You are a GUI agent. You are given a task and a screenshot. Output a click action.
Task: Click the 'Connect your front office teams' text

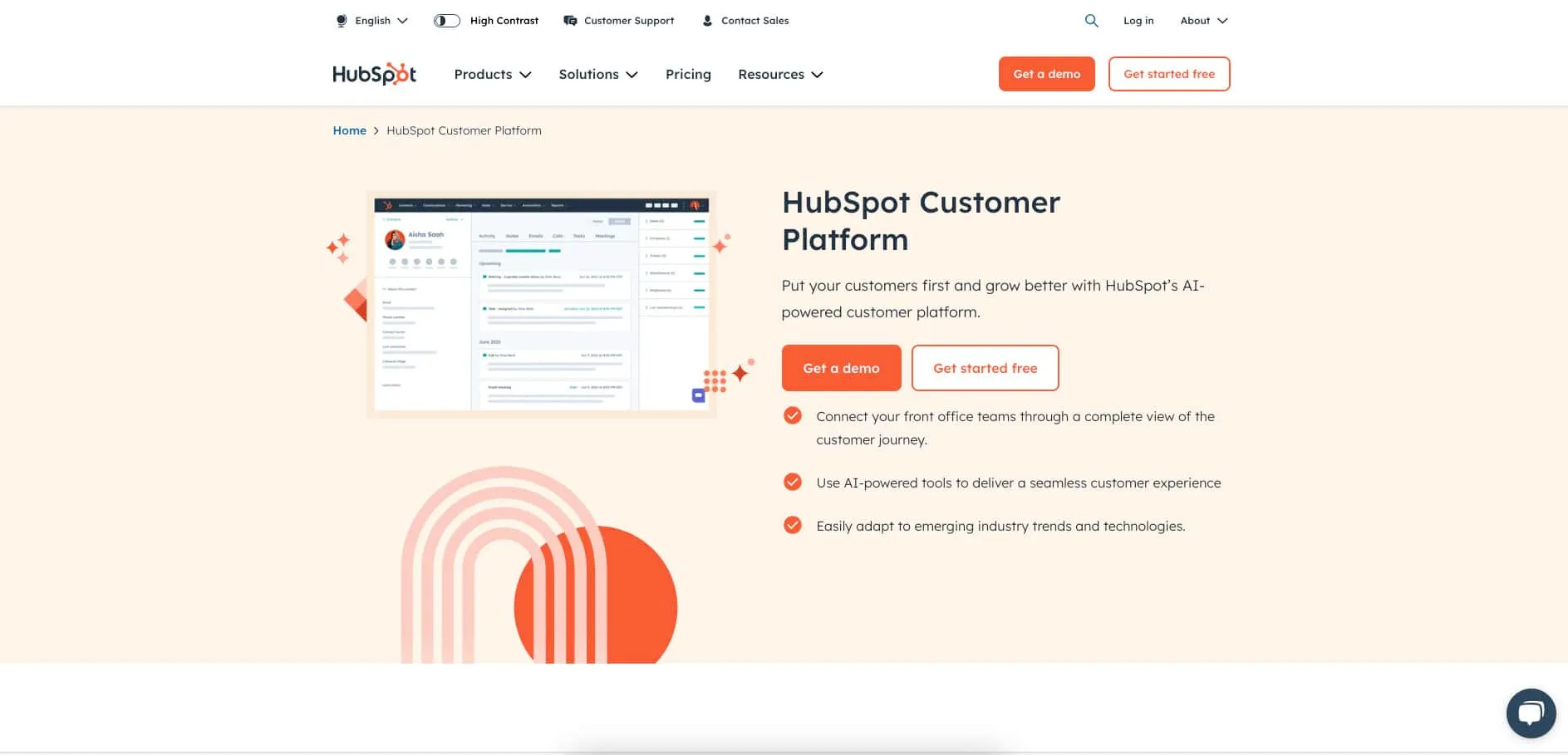tap(1015, 428)
